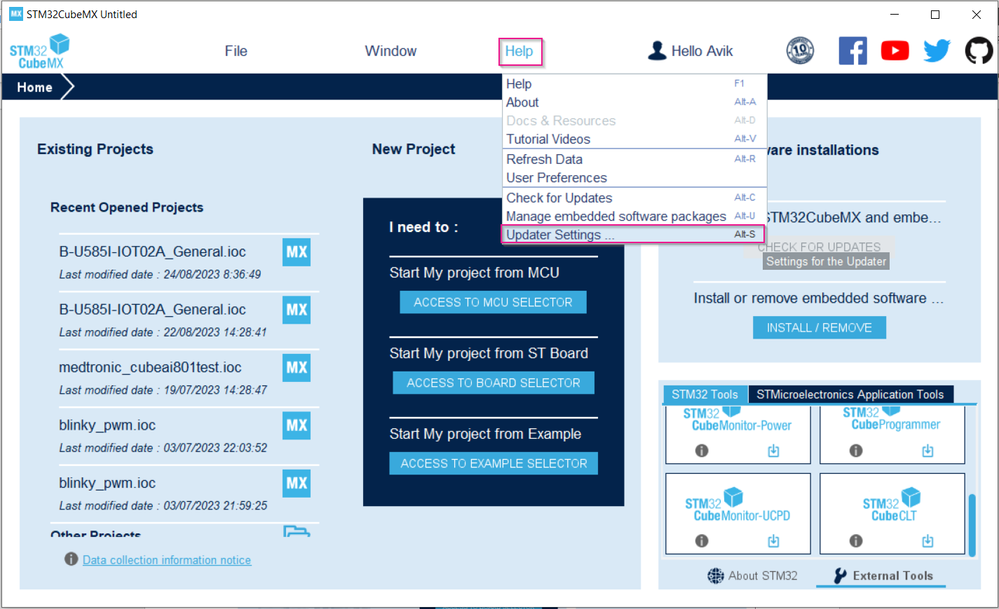Click Hello Avik account label
Viewport: 999px width, 609px height.
pos(702,51)
